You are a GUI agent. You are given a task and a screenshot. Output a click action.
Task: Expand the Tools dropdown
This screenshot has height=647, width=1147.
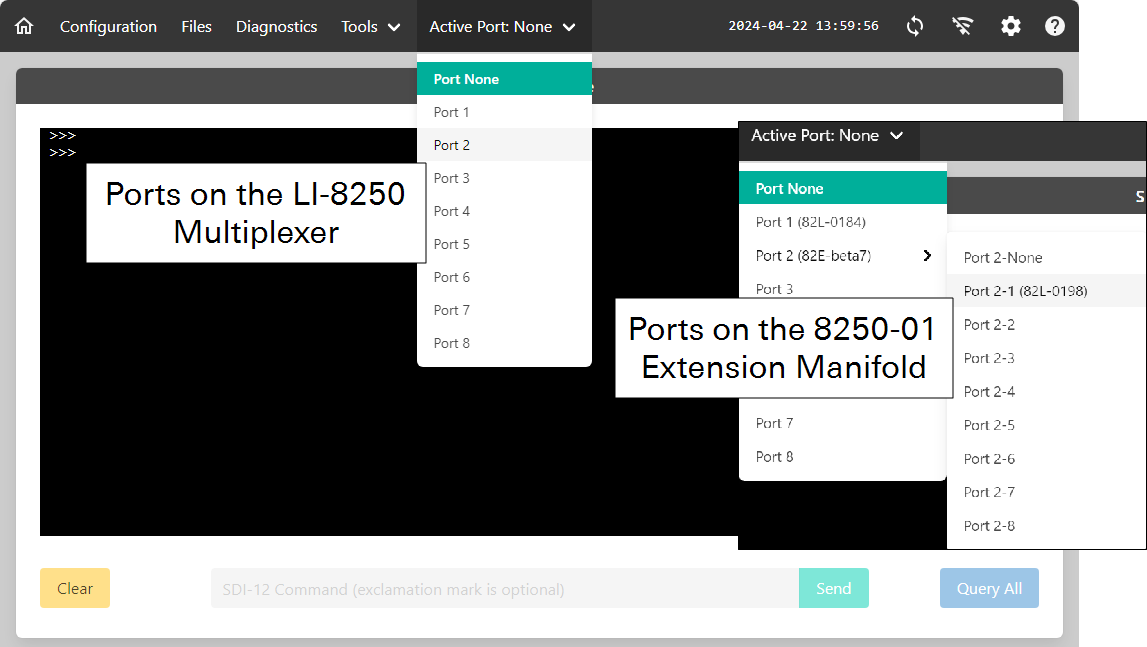(371, 26)
